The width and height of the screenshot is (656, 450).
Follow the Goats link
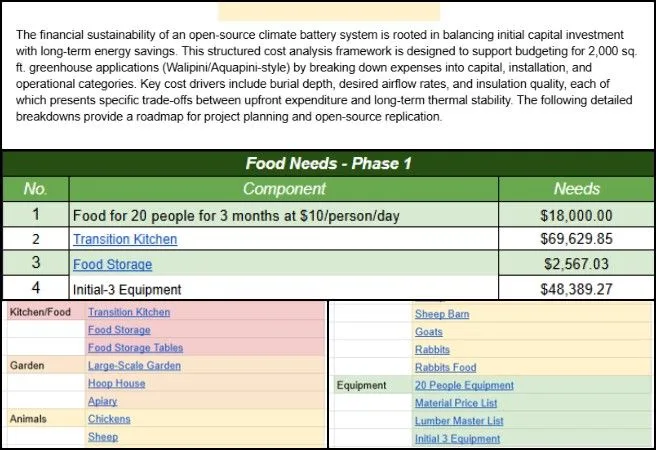pos(429,332)
